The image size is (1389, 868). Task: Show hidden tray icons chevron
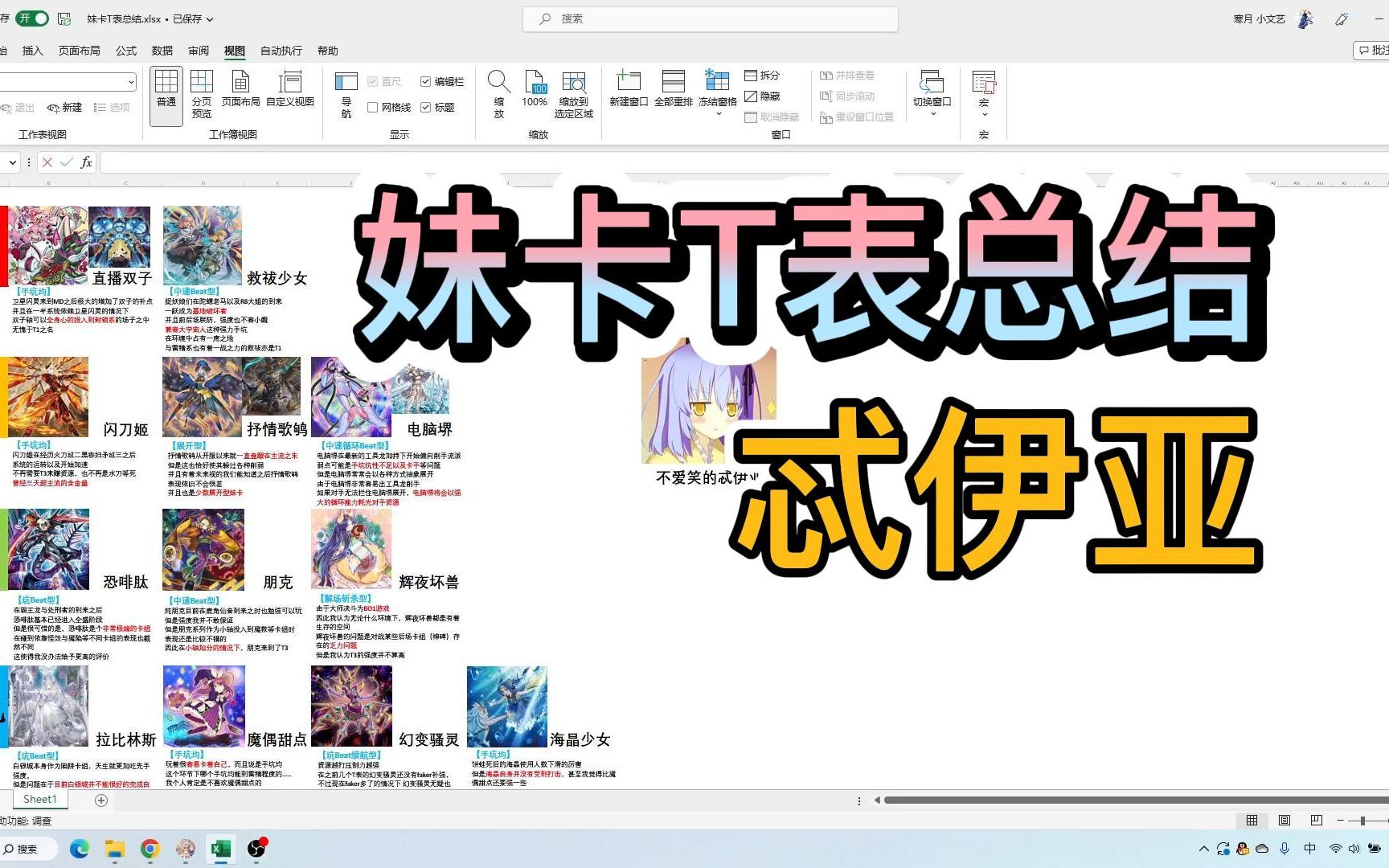pyautogui.click(x=1203, y=849)
